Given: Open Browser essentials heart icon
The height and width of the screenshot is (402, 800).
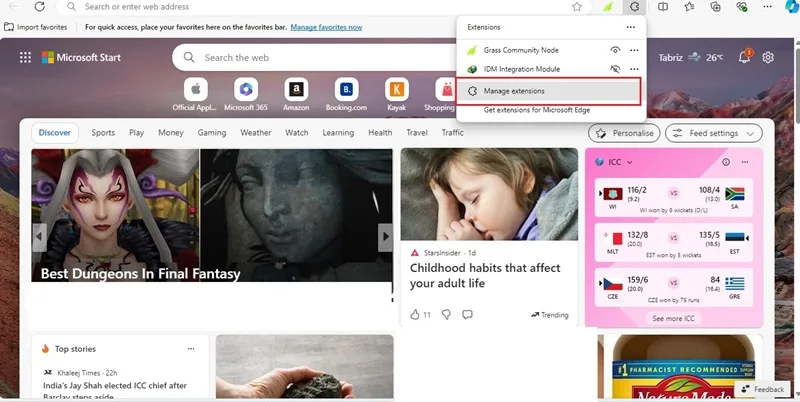Looking at the screenshot, I should (742, 7).
